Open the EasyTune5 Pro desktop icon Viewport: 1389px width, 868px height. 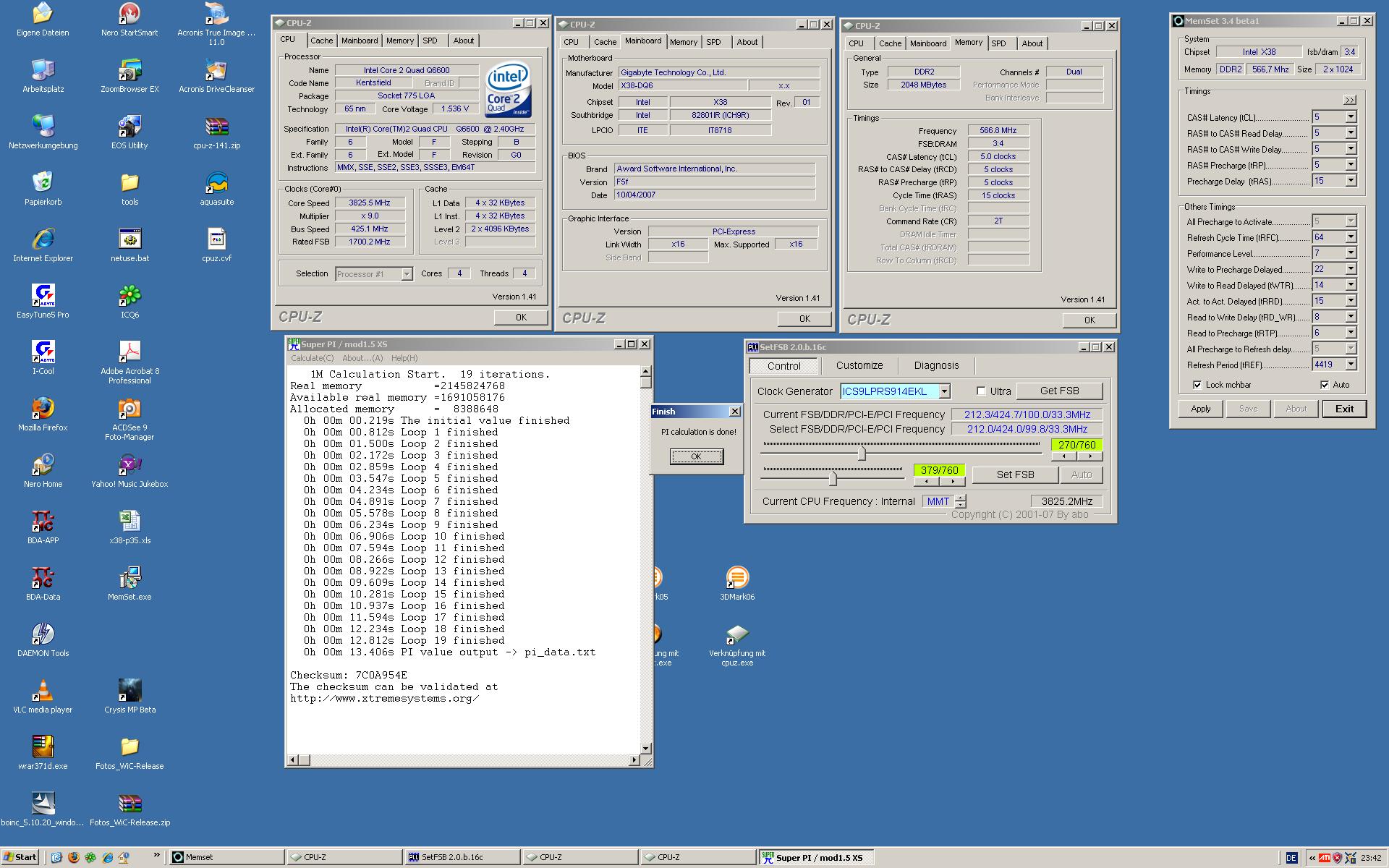point(43,302)
